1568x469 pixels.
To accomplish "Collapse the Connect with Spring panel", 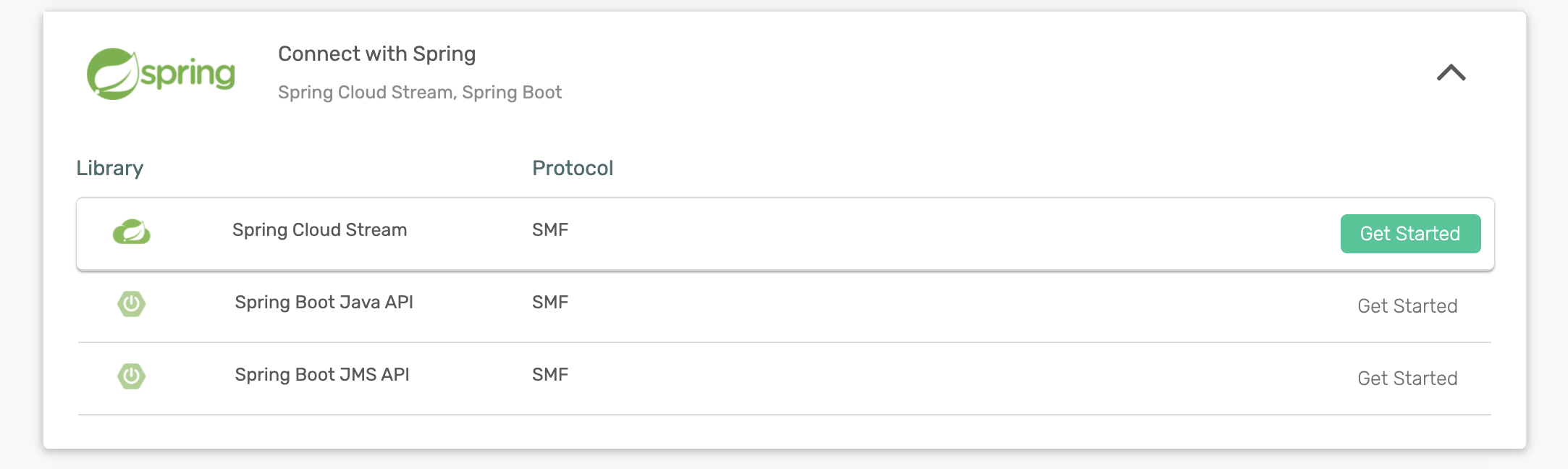I will [1450, 72].
